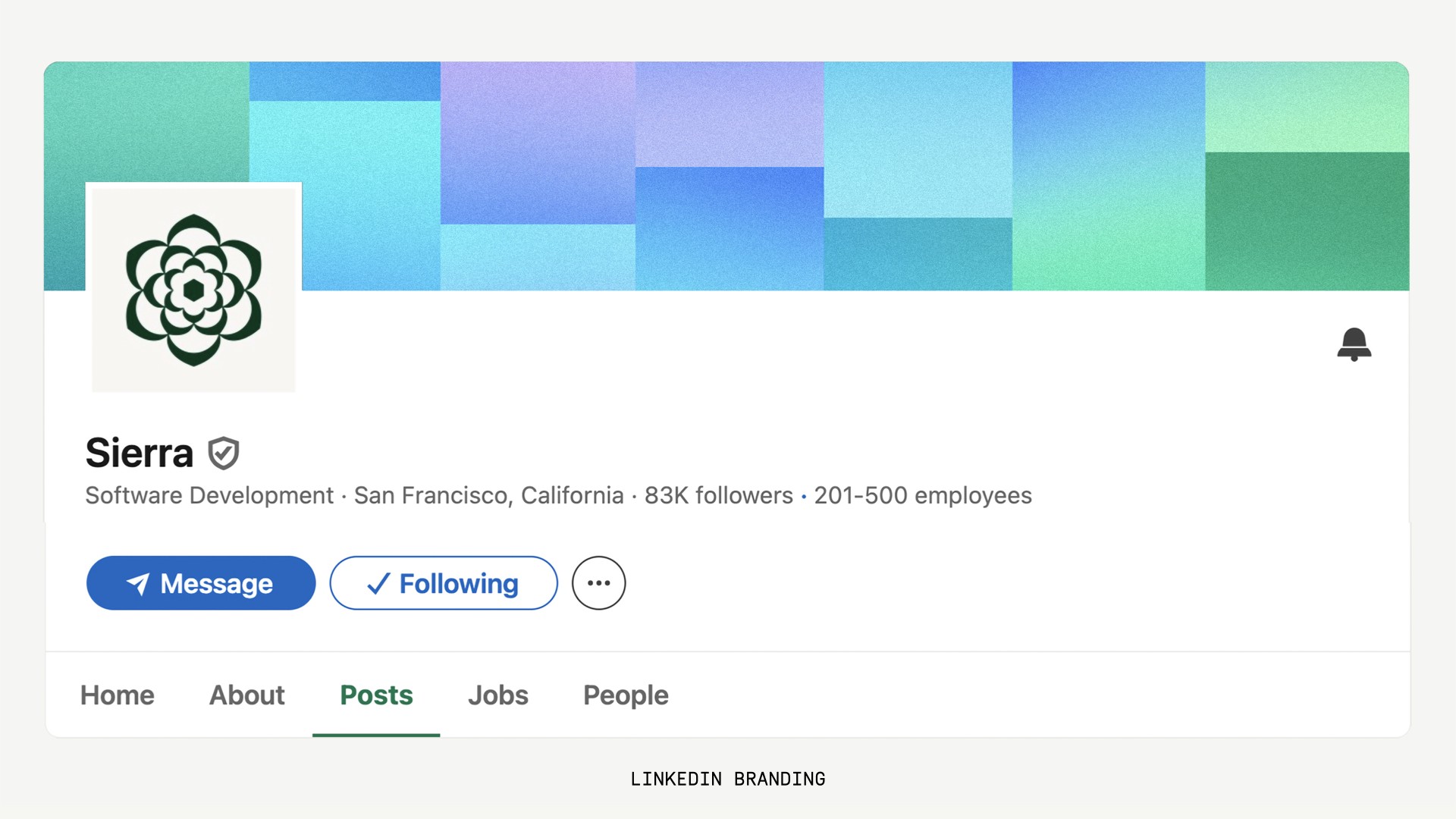Go to the Jobs tab
The width and height of the screenshot is (1456, 819).
(x=498, y=695)
